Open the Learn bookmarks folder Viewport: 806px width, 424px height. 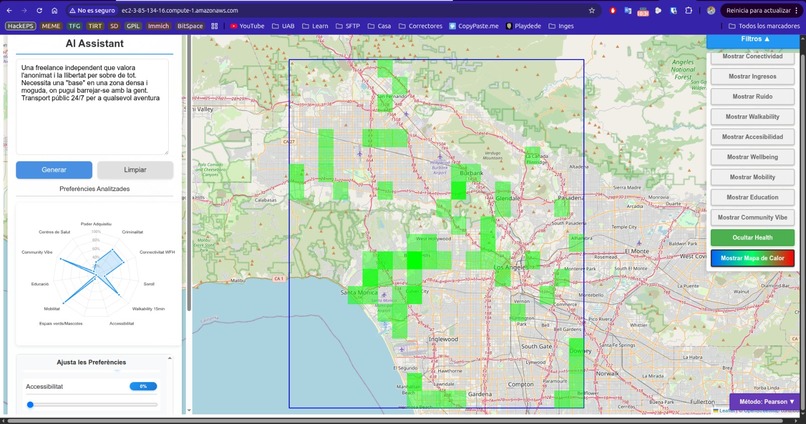[315, 26]
